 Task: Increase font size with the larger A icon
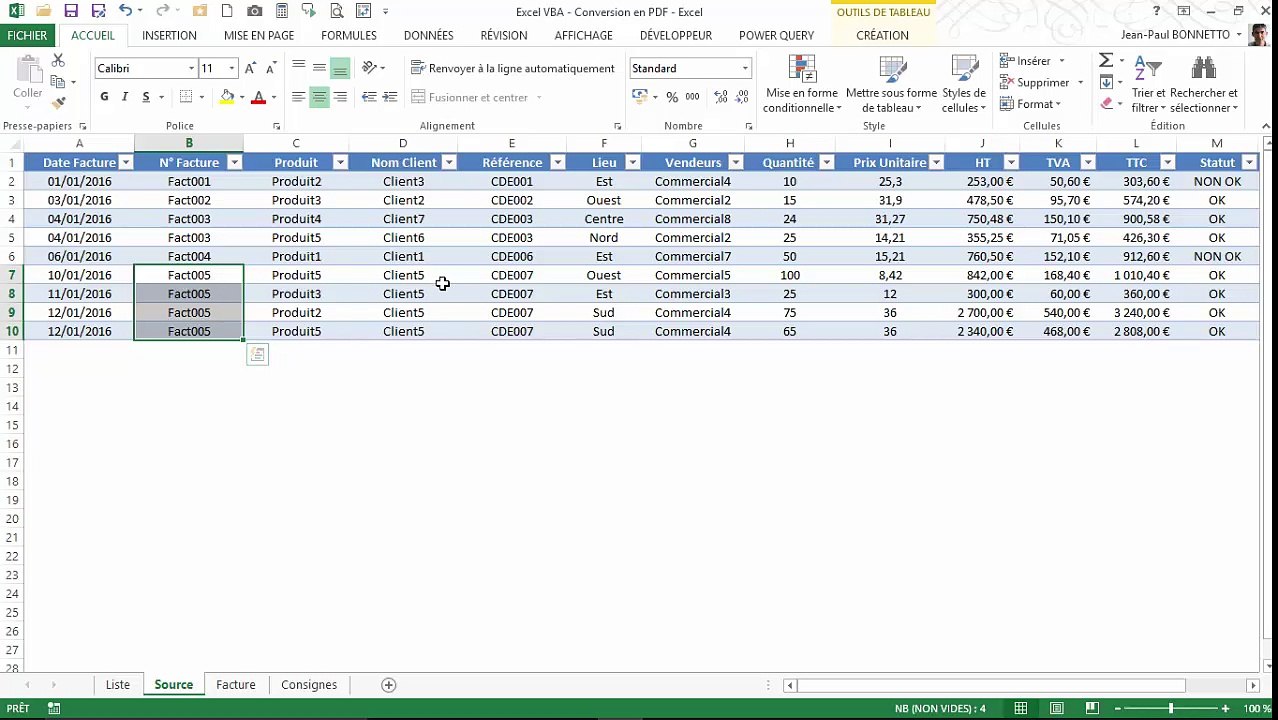[x=250, y=68]
